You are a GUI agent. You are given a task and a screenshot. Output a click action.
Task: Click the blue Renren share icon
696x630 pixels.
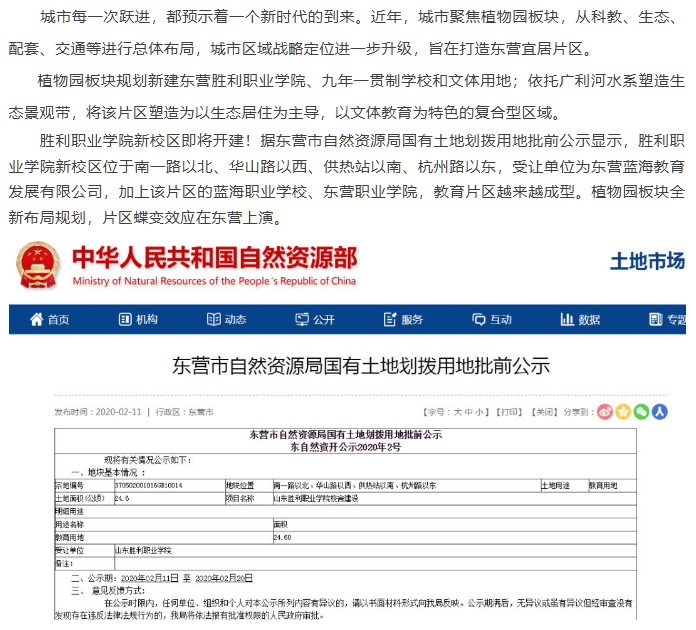[660, 412]
